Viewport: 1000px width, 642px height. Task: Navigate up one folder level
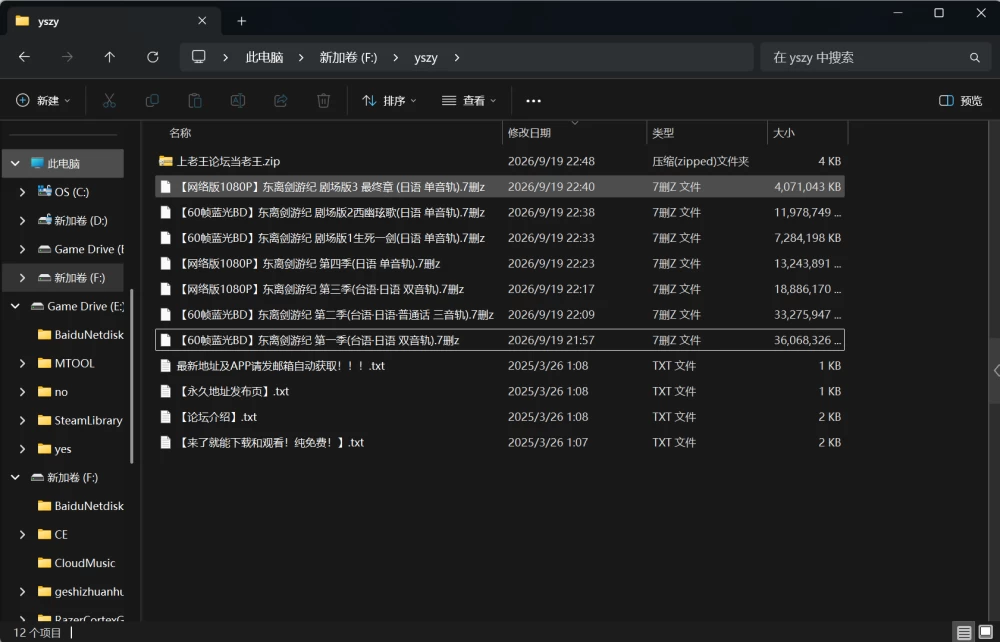pyautogui.click(x=110, y=57)
